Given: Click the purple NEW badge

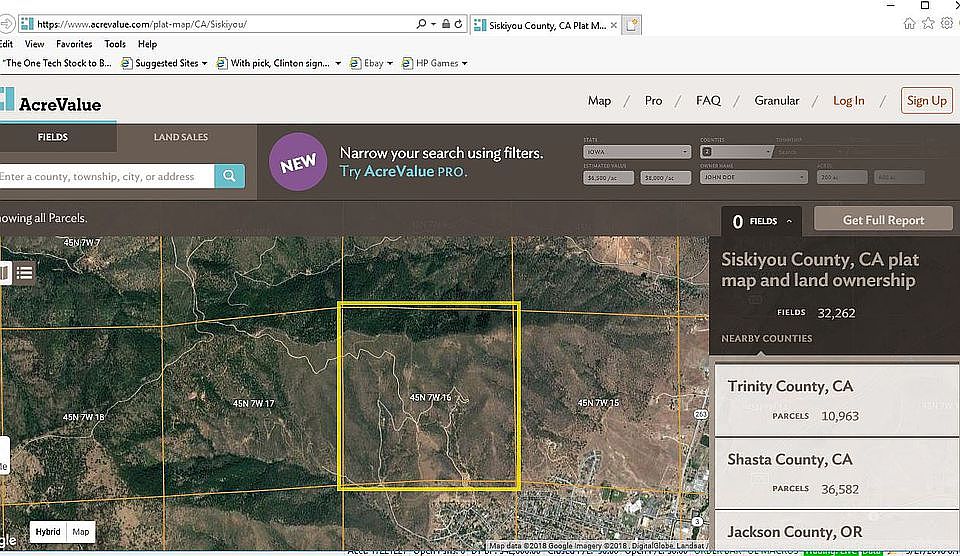Looking at the screenshot, I should (298, 162).
